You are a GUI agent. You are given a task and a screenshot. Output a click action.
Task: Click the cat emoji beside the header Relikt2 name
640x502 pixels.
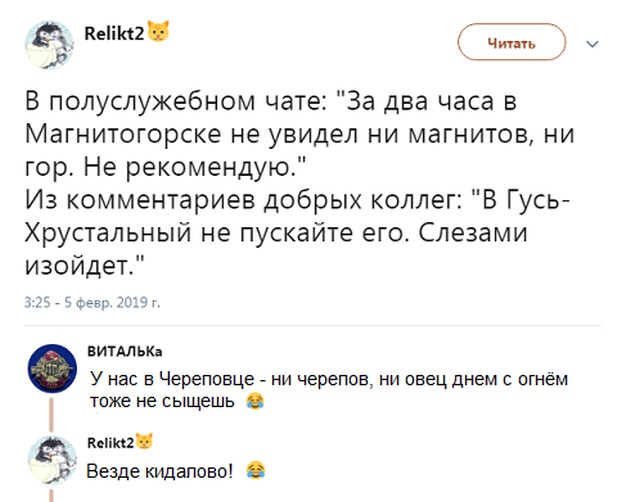coord(158,31)
